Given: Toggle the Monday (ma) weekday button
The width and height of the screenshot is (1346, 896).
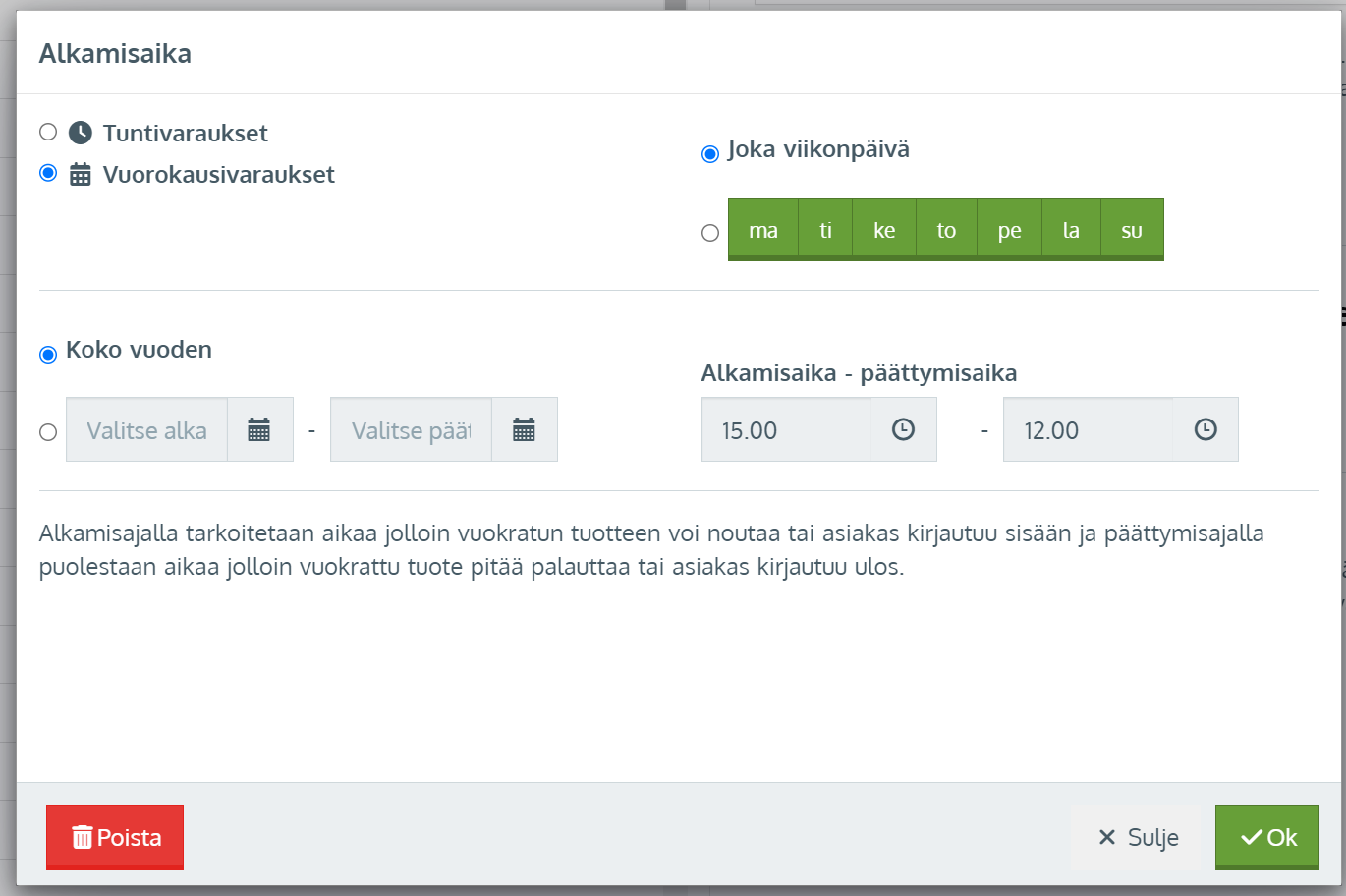Looking at the screenshot, I should click(763, 230).
